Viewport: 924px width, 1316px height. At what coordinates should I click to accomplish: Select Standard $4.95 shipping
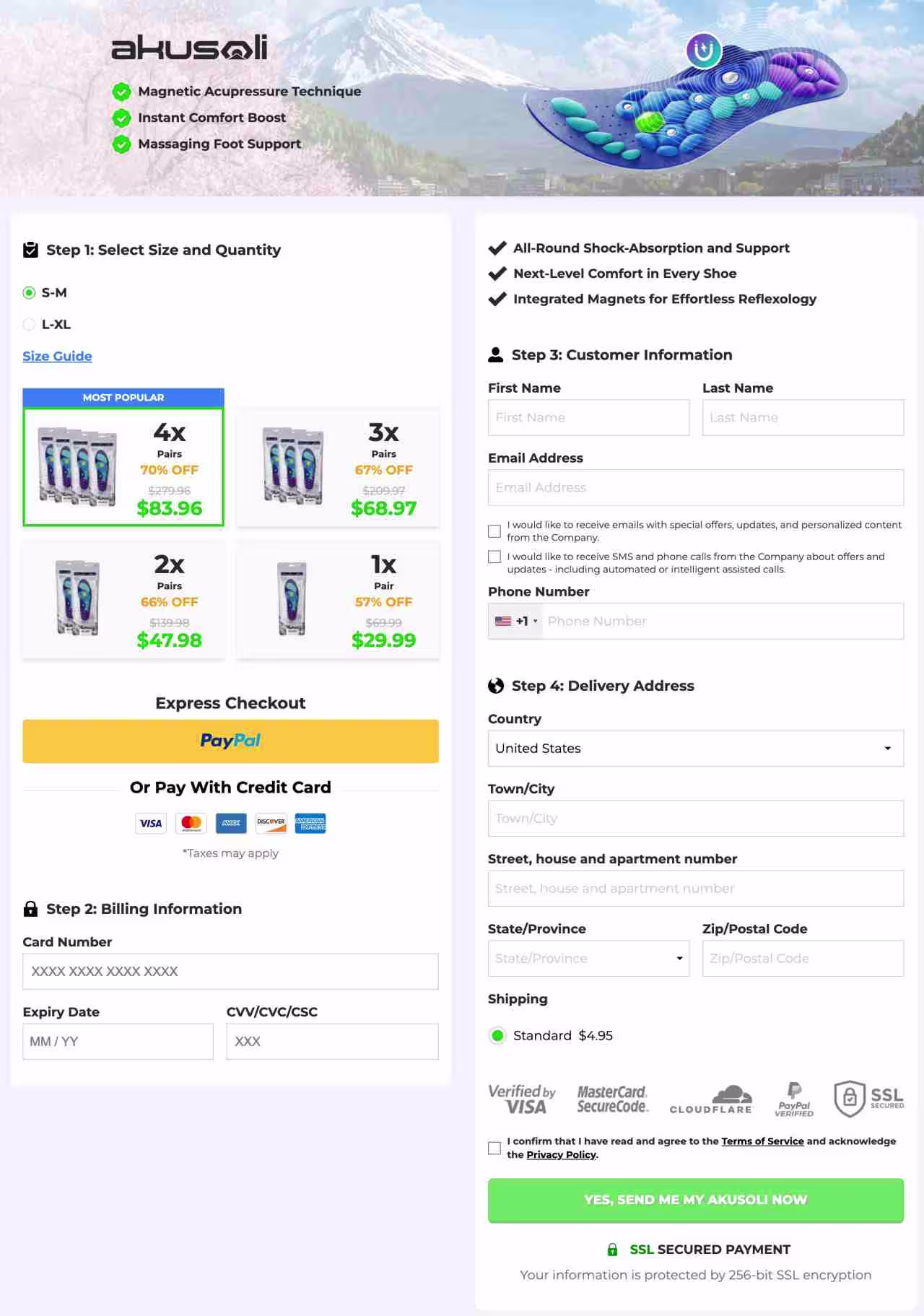[497, 1036]
